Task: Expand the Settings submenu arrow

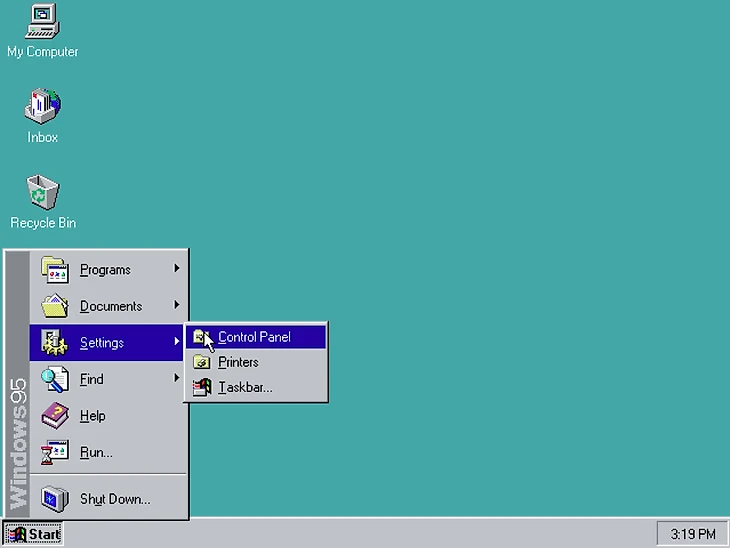Action: pyautogui.click(x=176, y=341)
